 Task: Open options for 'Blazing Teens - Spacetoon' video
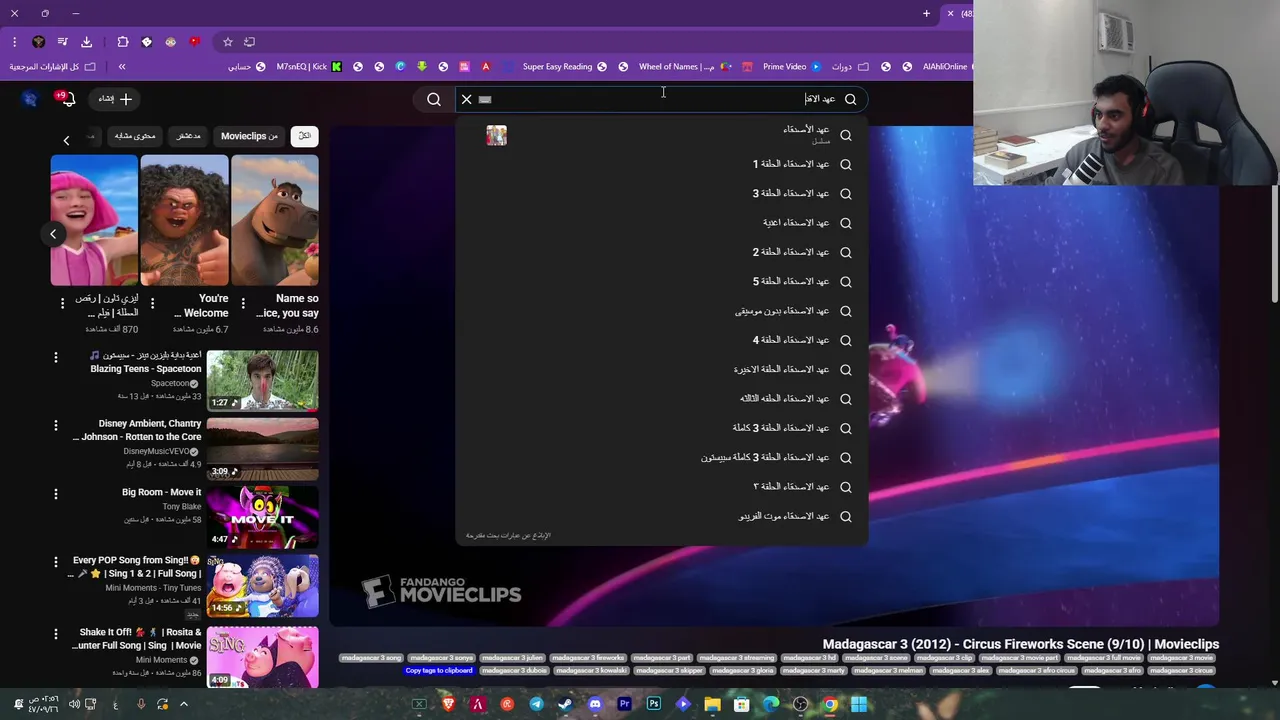[x=56, y=357]
